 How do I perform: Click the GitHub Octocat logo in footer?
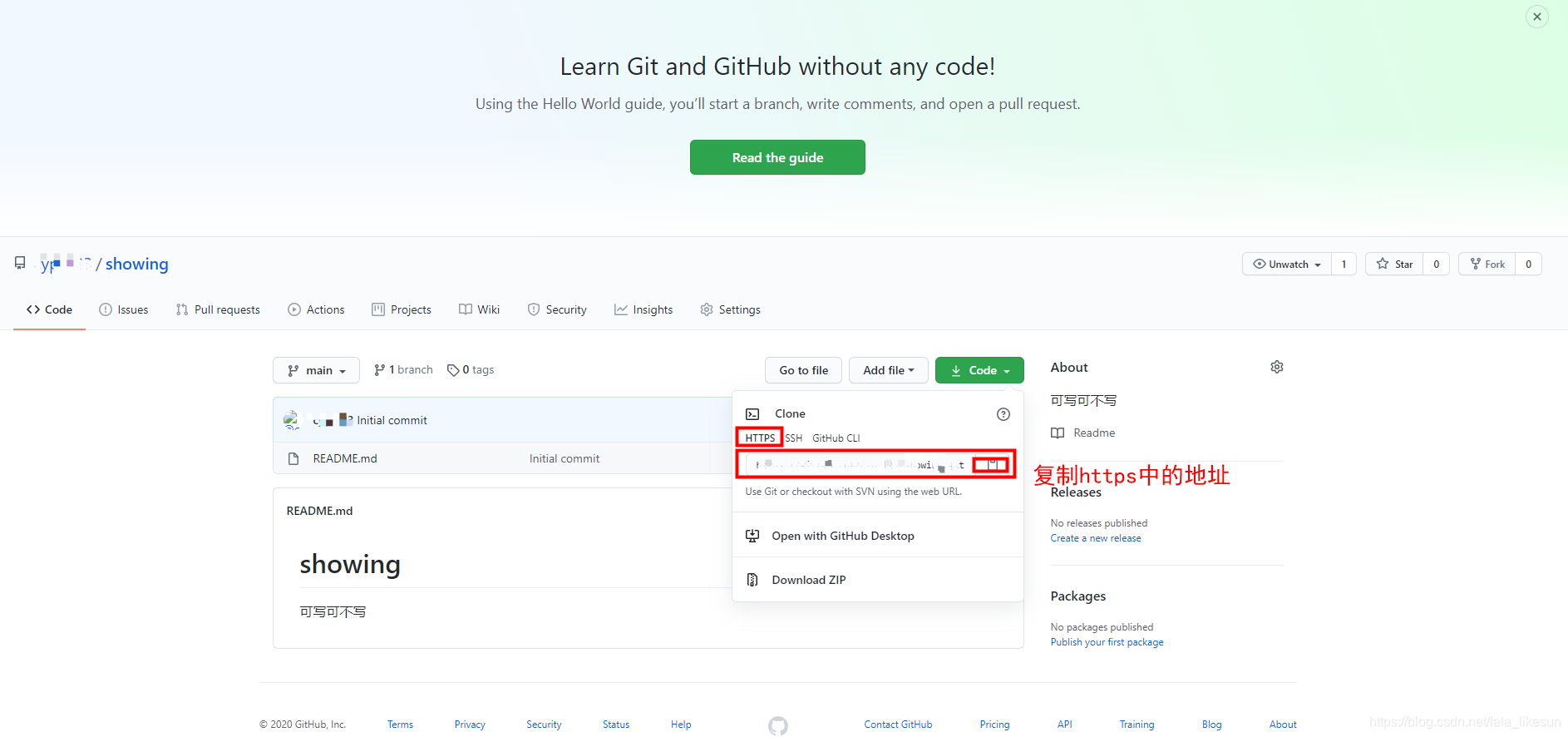[778, 725]
